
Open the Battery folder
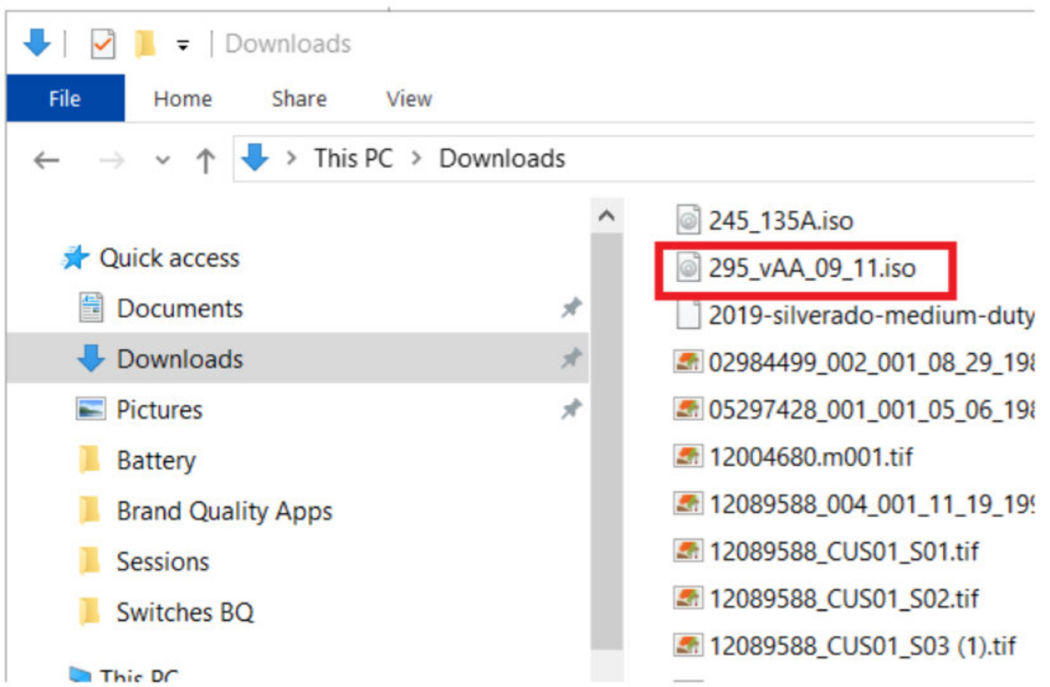[x=156, y=460]
